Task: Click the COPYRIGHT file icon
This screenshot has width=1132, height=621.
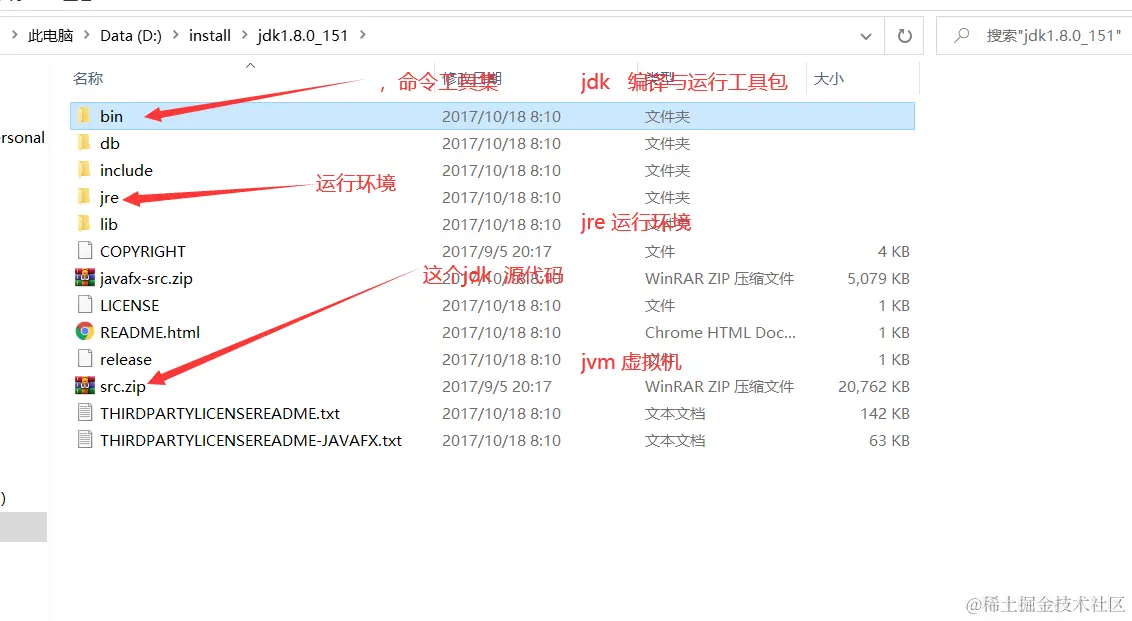Action: tap(84, 251)
